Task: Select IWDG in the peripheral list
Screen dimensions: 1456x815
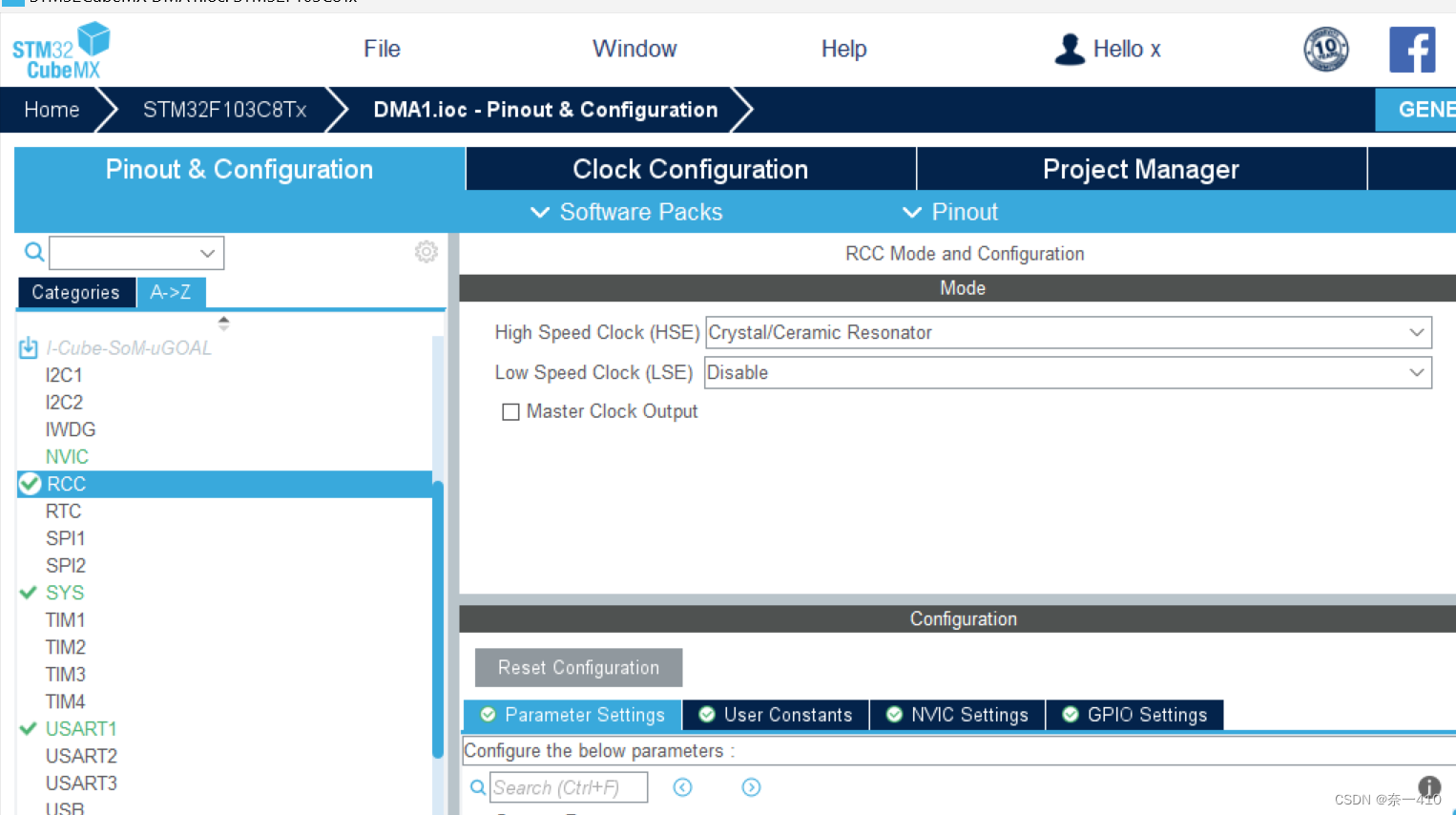Action: coord(71,429)
